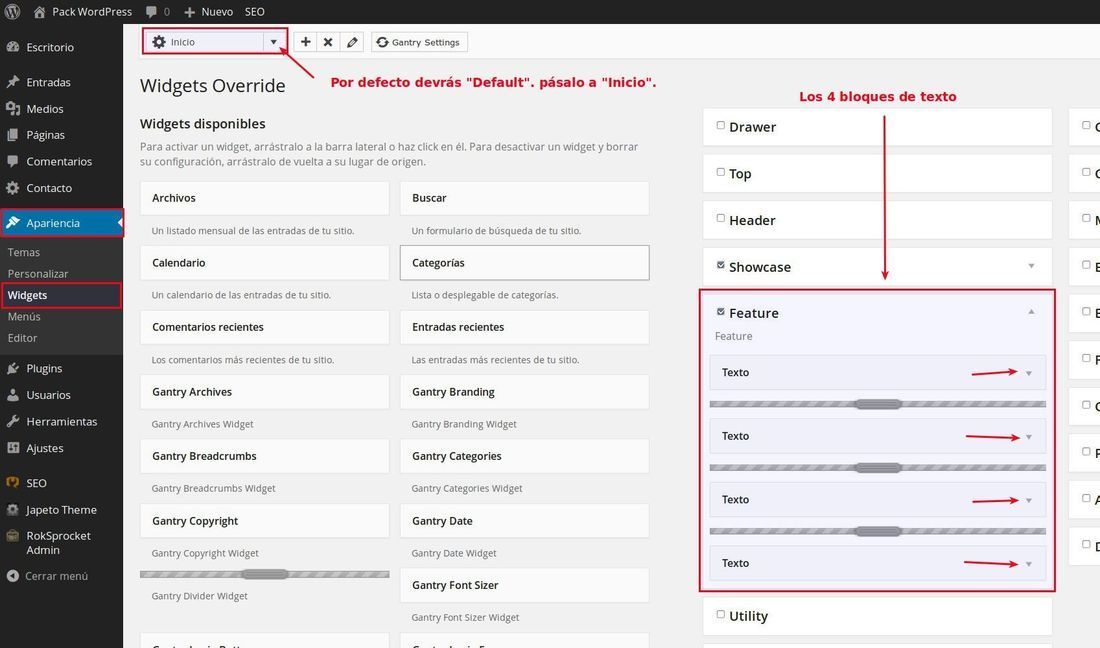Click the Escritorio dashboard icon
Image resolution: width=1100 pixels, height=648 pixels.
(x=13, y=47)
